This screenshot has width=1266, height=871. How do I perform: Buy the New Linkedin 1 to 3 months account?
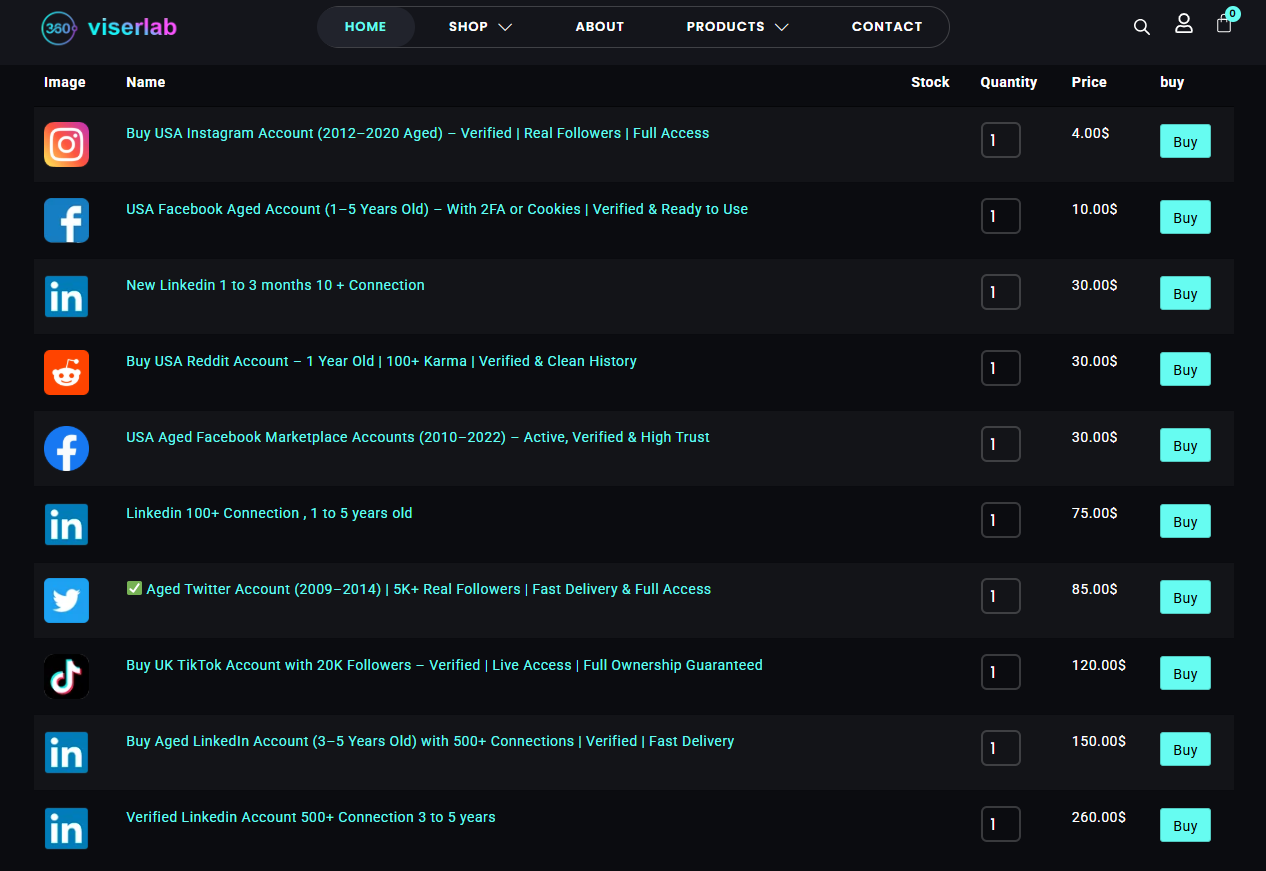(1185, 294)
